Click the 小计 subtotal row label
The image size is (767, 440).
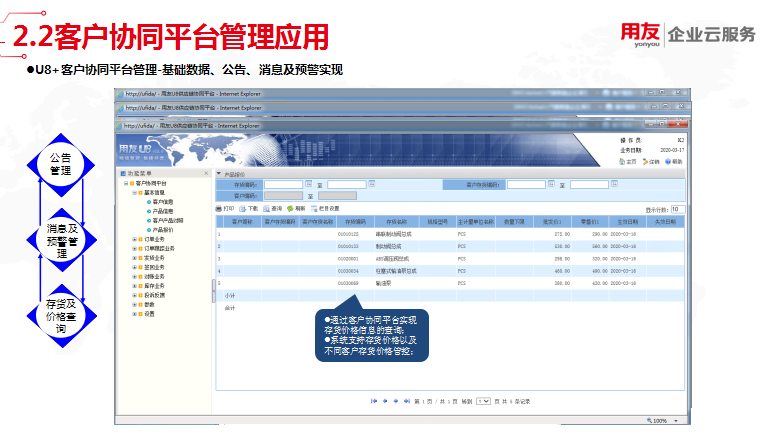click(x=230, y=296)
